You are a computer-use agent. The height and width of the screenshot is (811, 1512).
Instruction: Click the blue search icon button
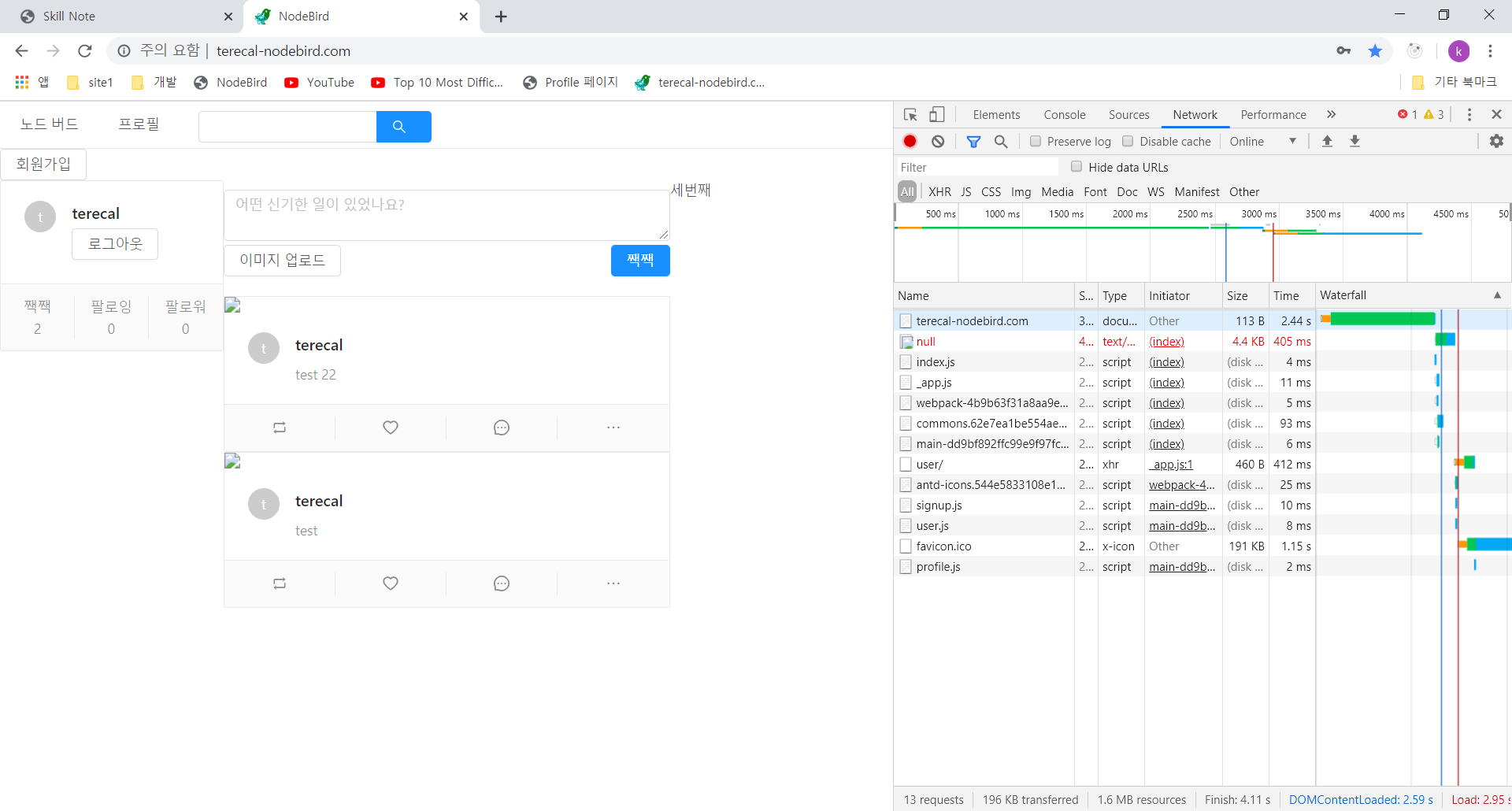pos(403,127)
